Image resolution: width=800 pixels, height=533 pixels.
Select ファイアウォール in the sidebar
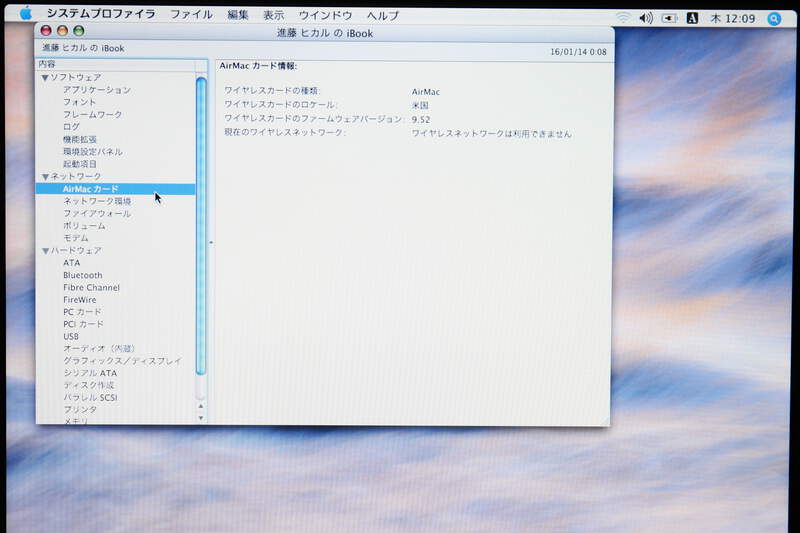point(97,213)
